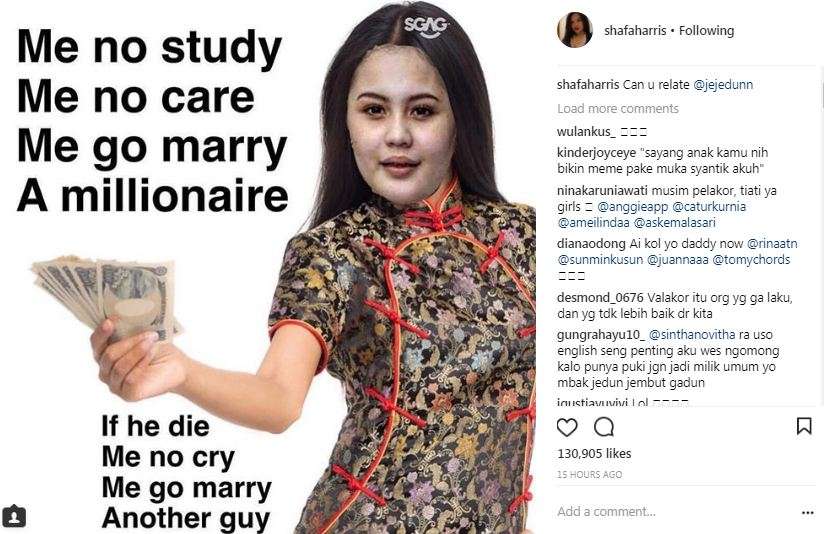The width and height of the screenshot is (824, 534).
Task: View the 130,905 likes list
Action: [594, 453]
